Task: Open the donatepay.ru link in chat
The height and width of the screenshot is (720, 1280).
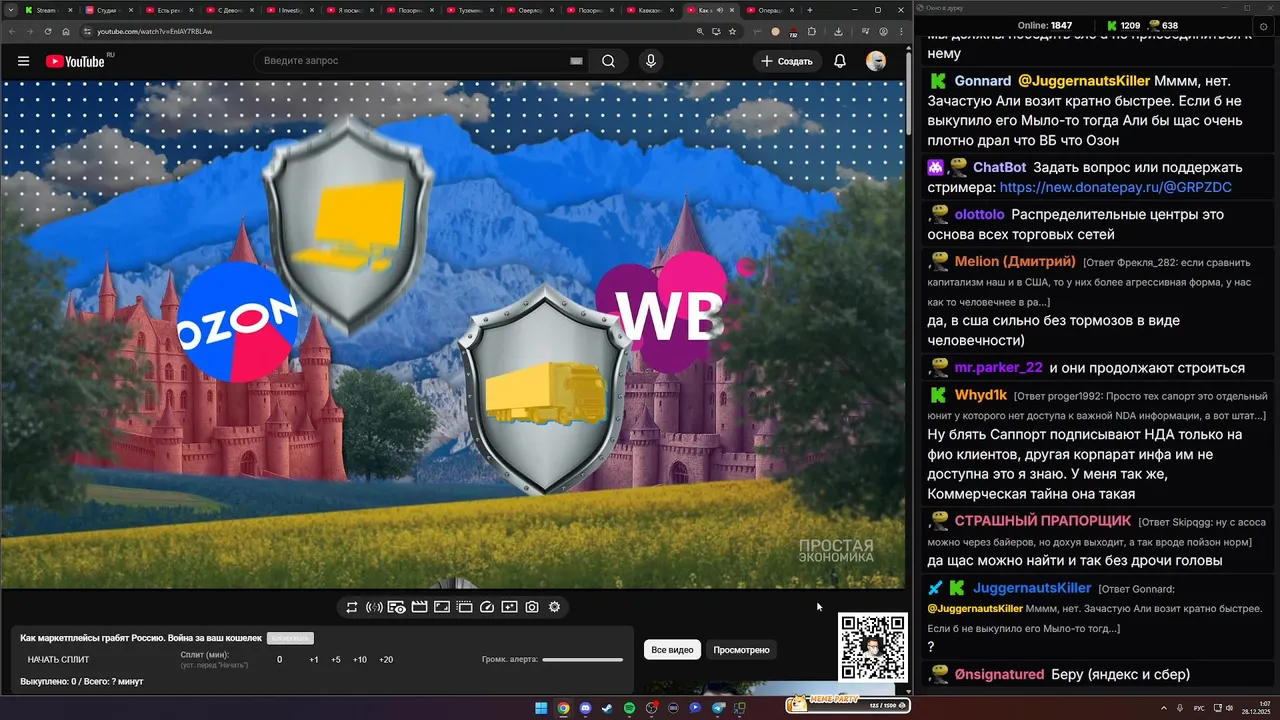Action: click(x=1116, y=187)
